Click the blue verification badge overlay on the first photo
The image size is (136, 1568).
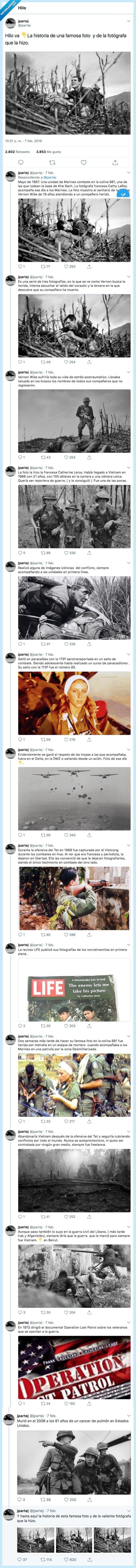coord(123,195)
